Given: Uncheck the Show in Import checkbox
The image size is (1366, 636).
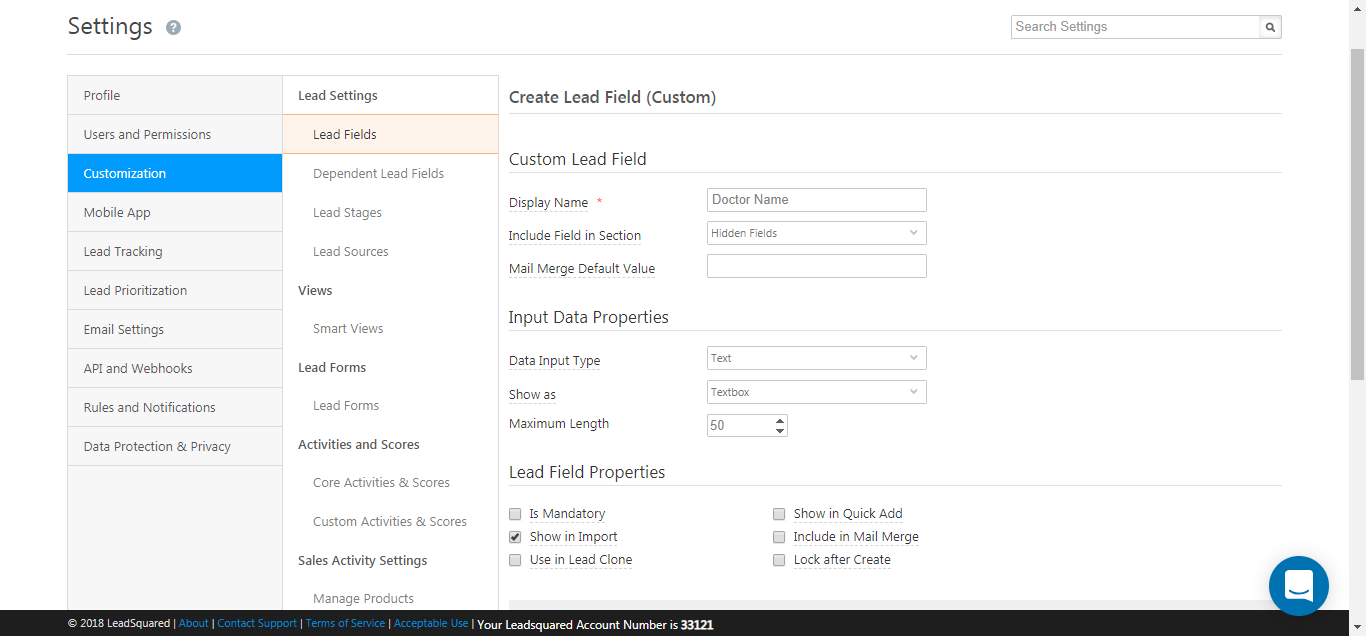Looking at the screenshot, I should coord(515,537).
